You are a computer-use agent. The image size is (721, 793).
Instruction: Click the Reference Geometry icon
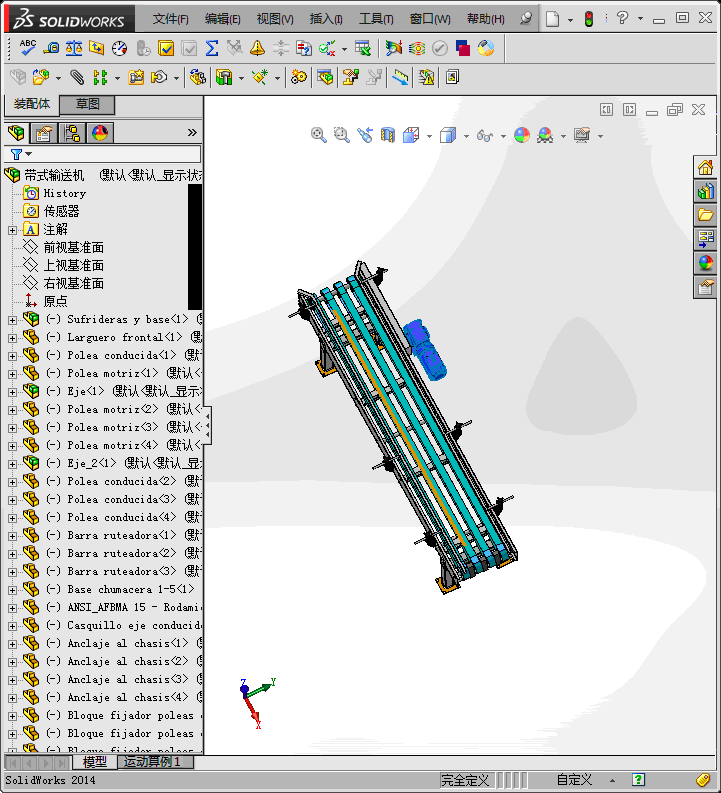tap(260, 77)
